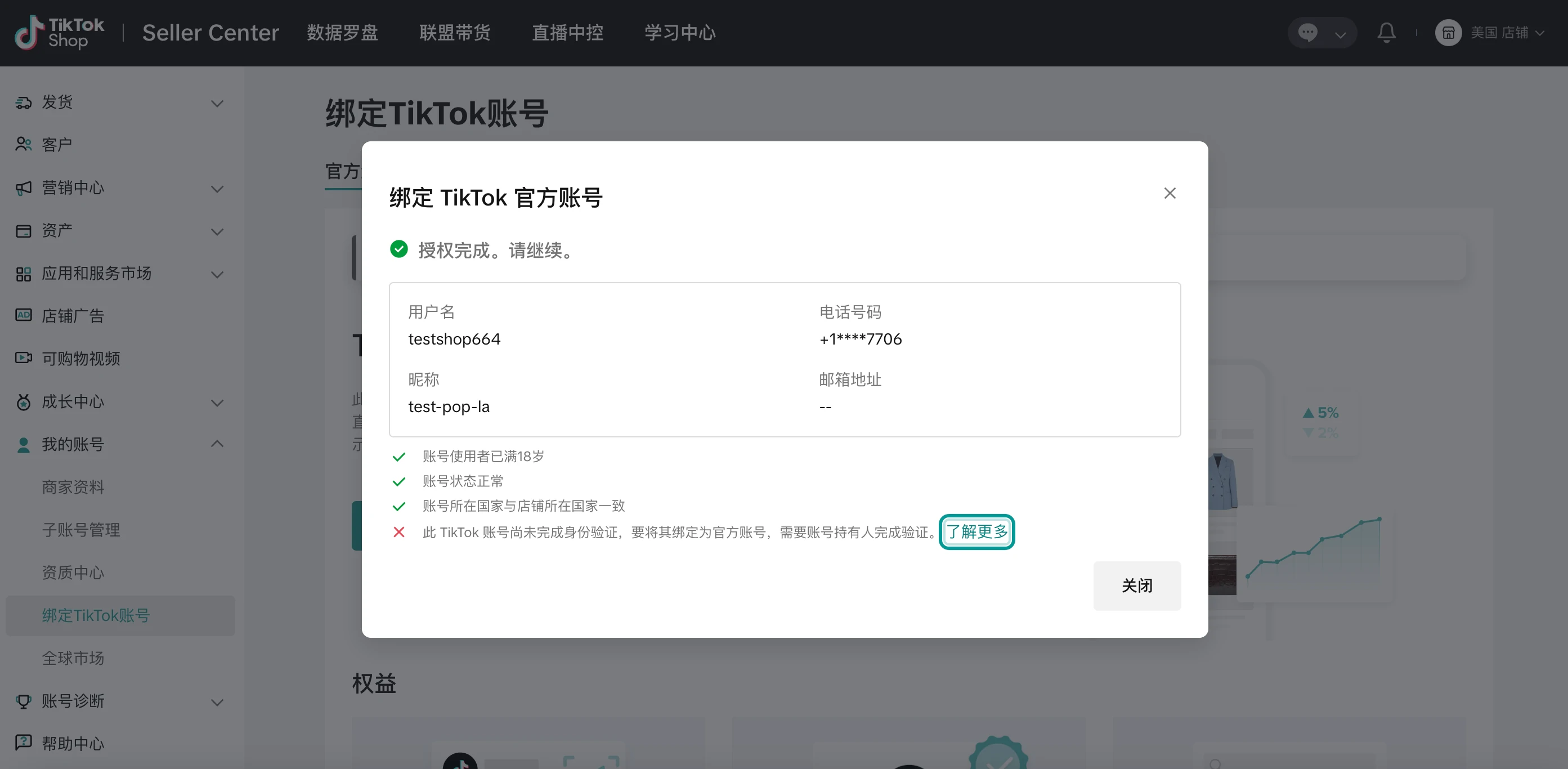Viewport: 1568px width, 769px height.
Task: Select 绑定TikTok账号 in the sidebar
Action: (x=96, y=615)
